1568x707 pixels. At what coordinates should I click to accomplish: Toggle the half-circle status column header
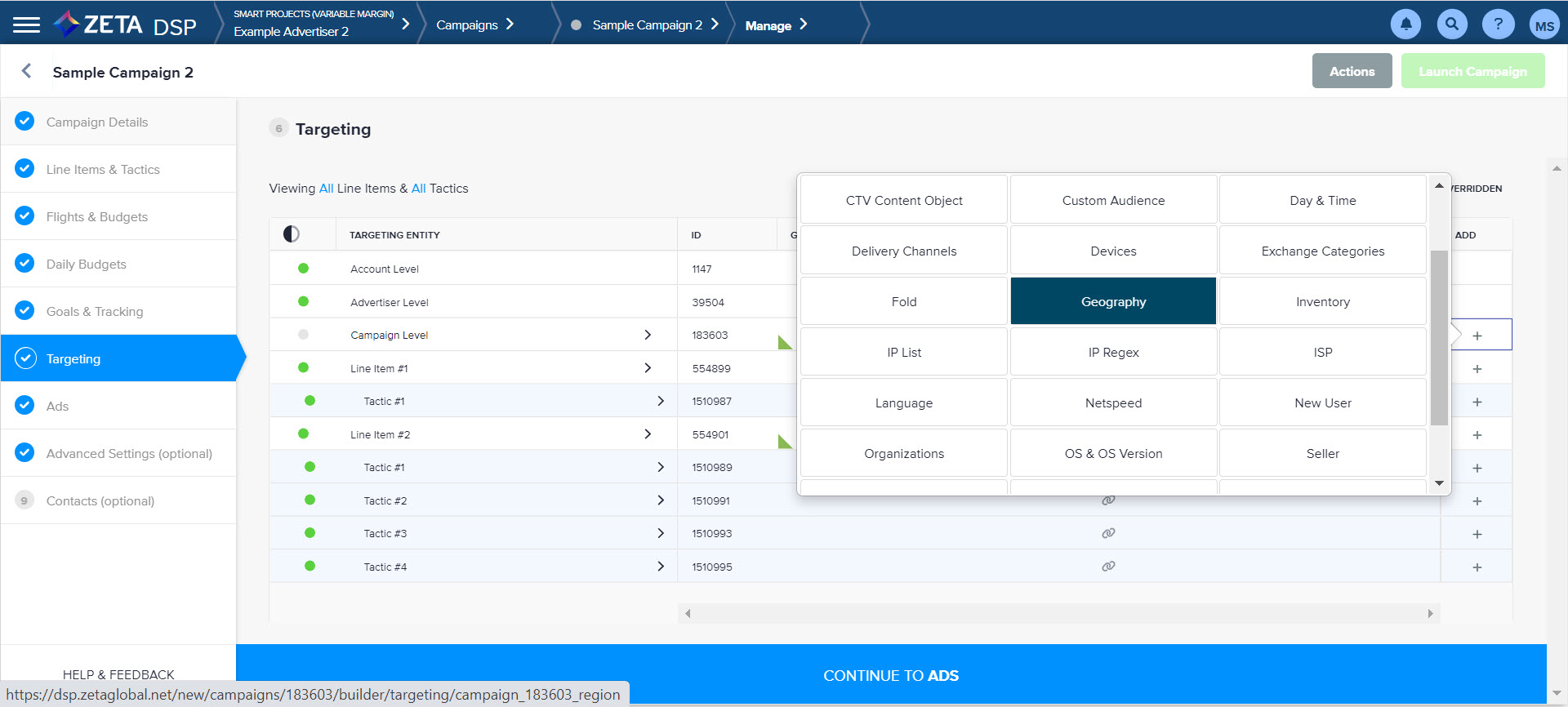(x=292, y=234)
